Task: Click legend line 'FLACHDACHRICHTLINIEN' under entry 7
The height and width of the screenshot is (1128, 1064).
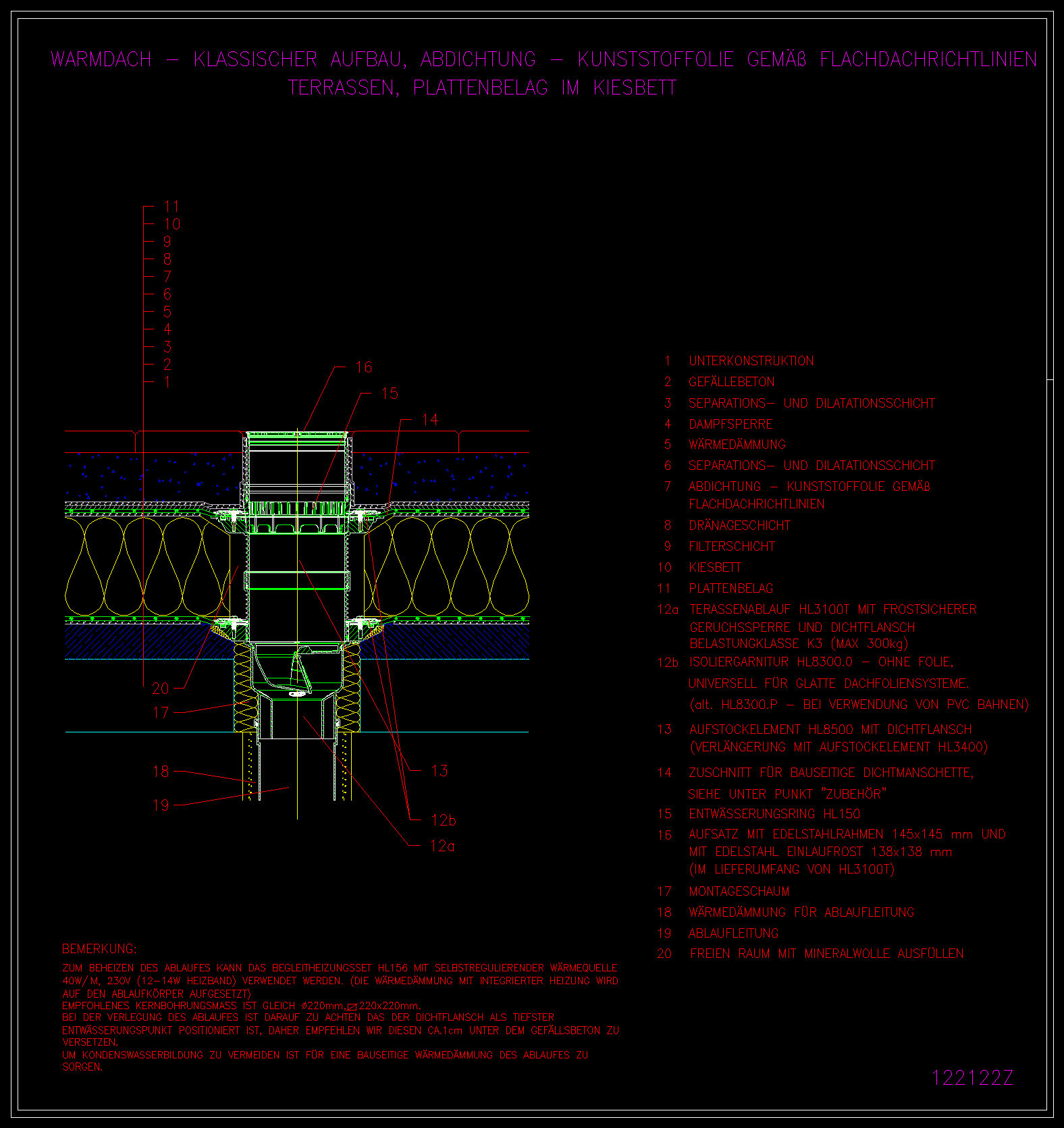Action: click(756, 504)
